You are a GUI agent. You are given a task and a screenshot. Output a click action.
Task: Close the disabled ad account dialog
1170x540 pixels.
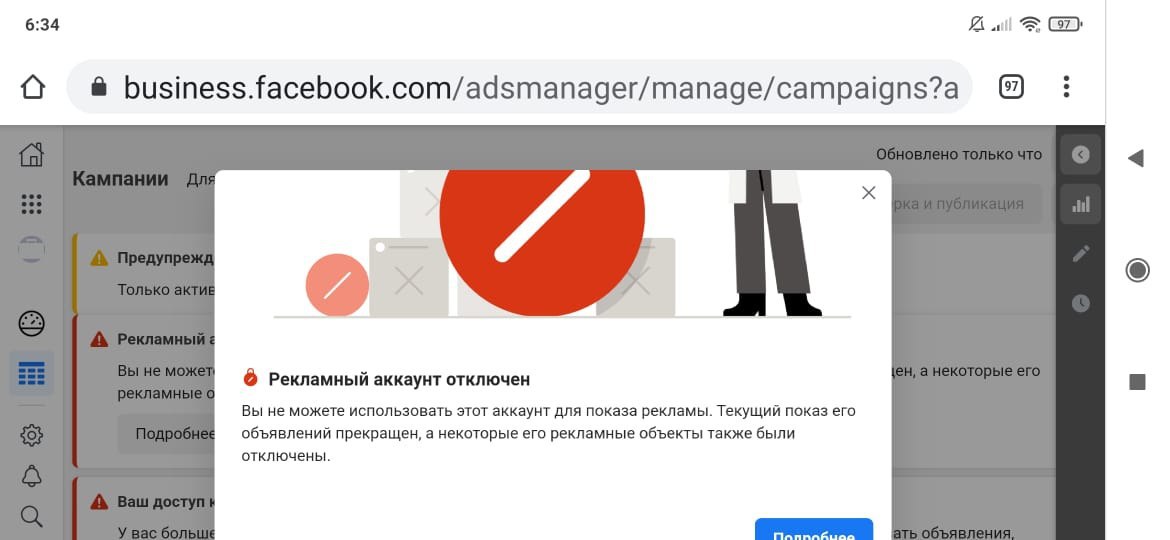(x=869, y=193)
